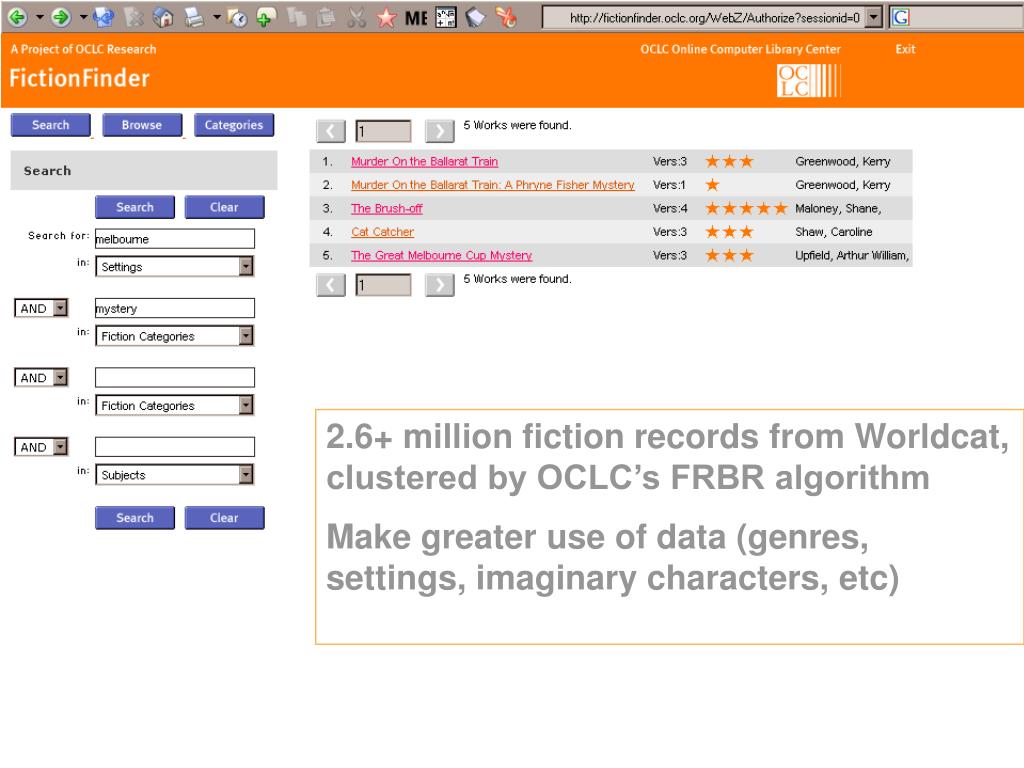Open the first AND operator dropdown

coord(41,308)
